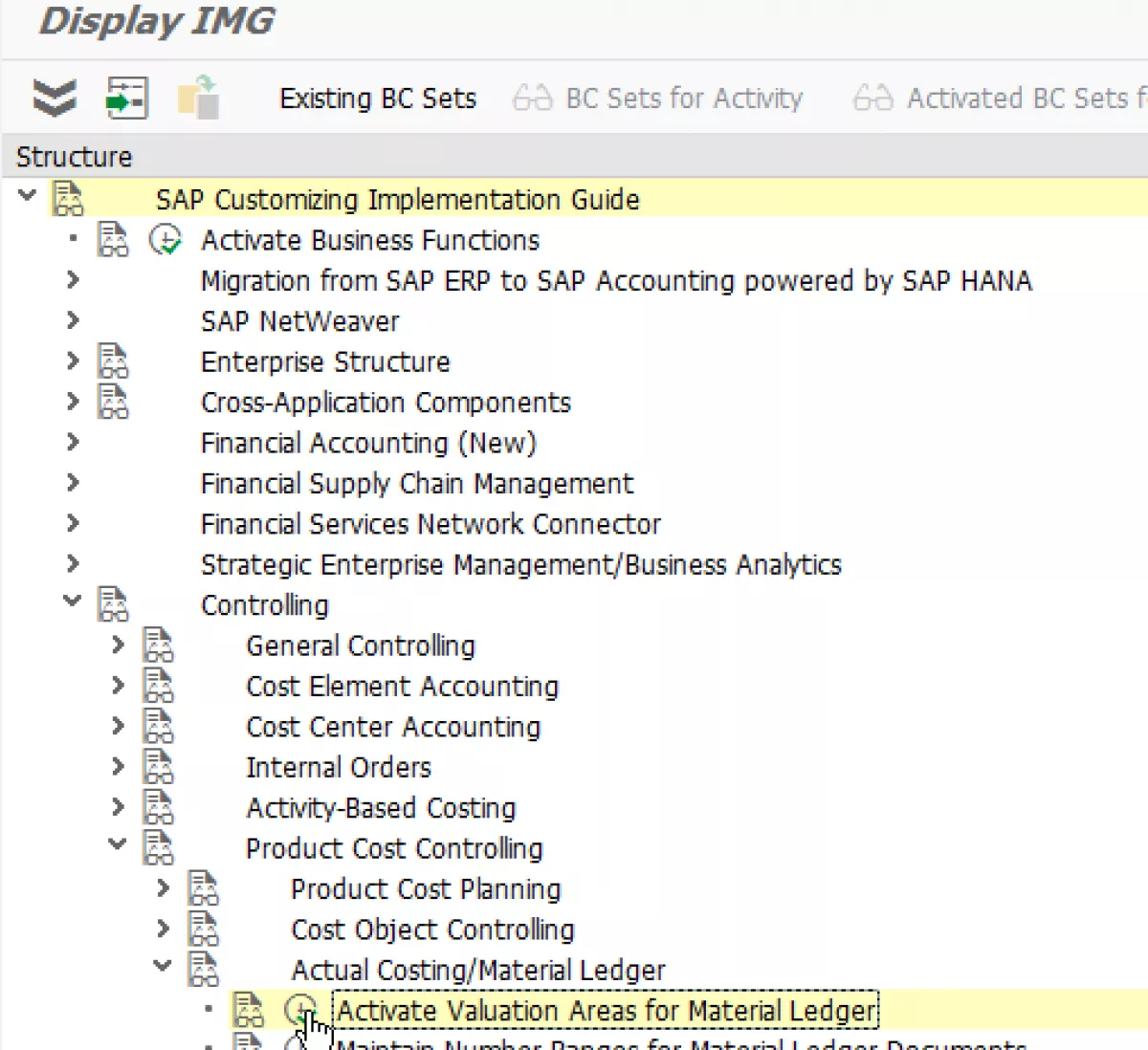The height and width of the screenshot is (1050, 1148).
Task: Expand the Product Cost Planning node
Action: coord(163,887)
